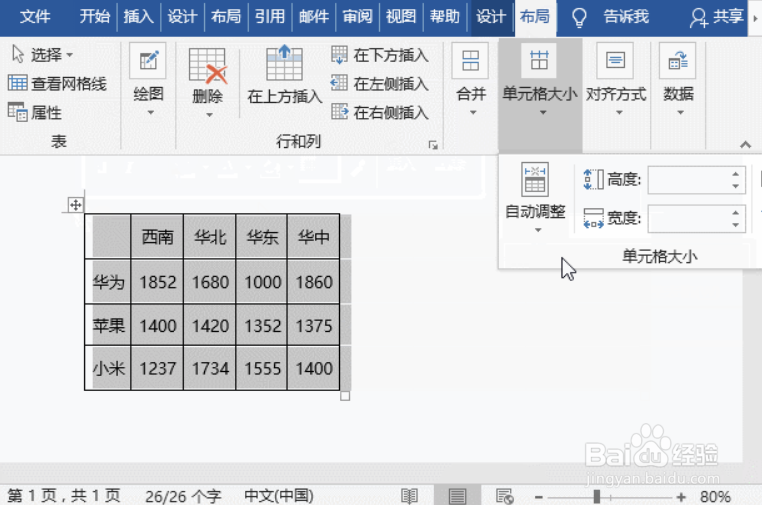Click the 数据 data icon
762x505 pixels.
[677, 60]
